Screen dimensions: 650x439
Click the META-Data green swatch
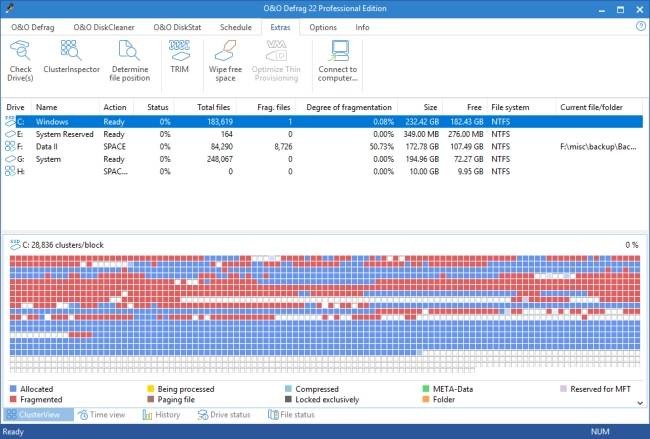(426, 389)
